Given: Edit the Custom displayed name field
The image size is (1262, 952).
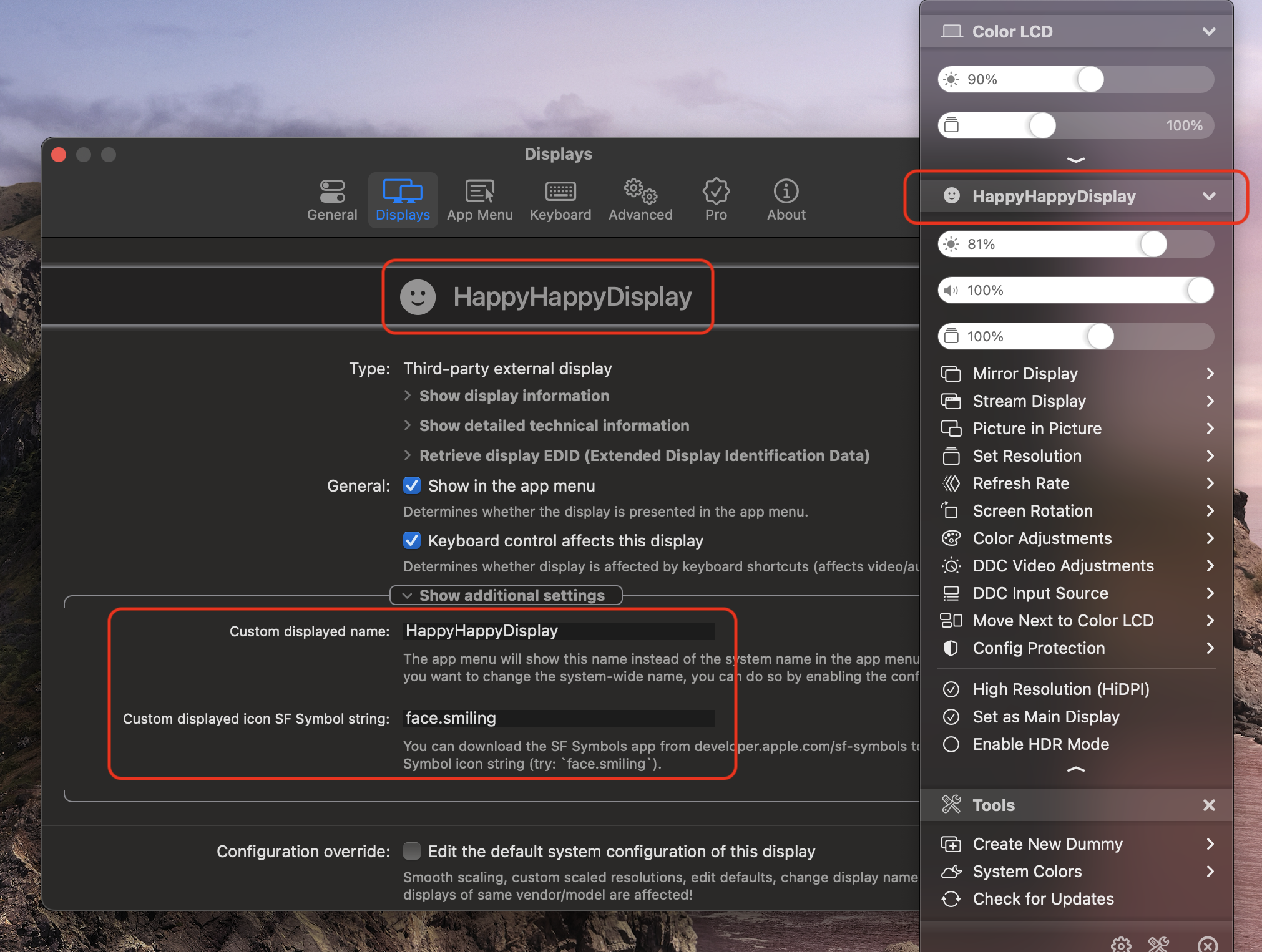Looking at the screenshot, I should [559, 631].
